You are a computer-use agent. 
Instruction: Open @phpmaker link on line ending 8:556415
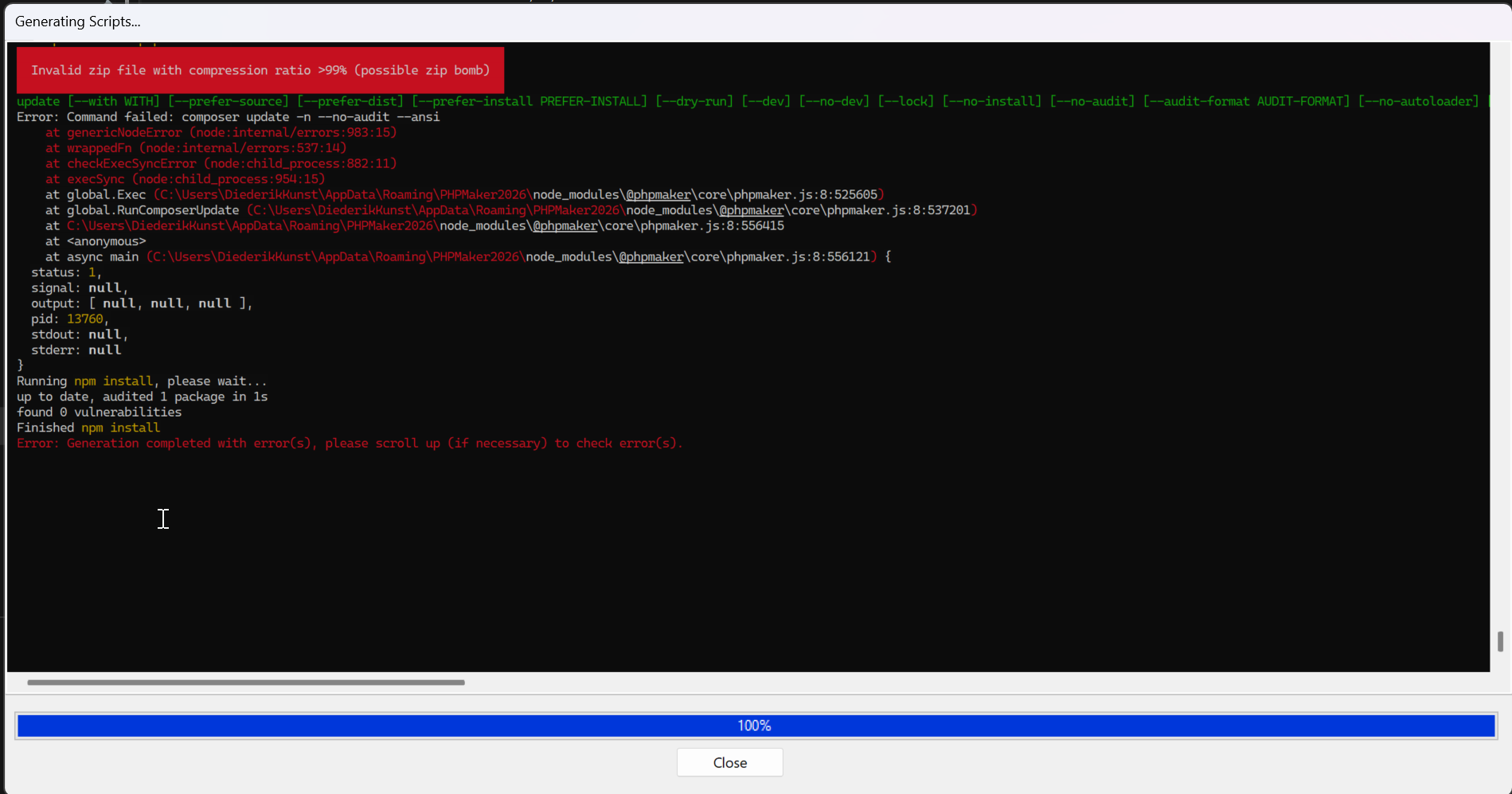point(565,226)
